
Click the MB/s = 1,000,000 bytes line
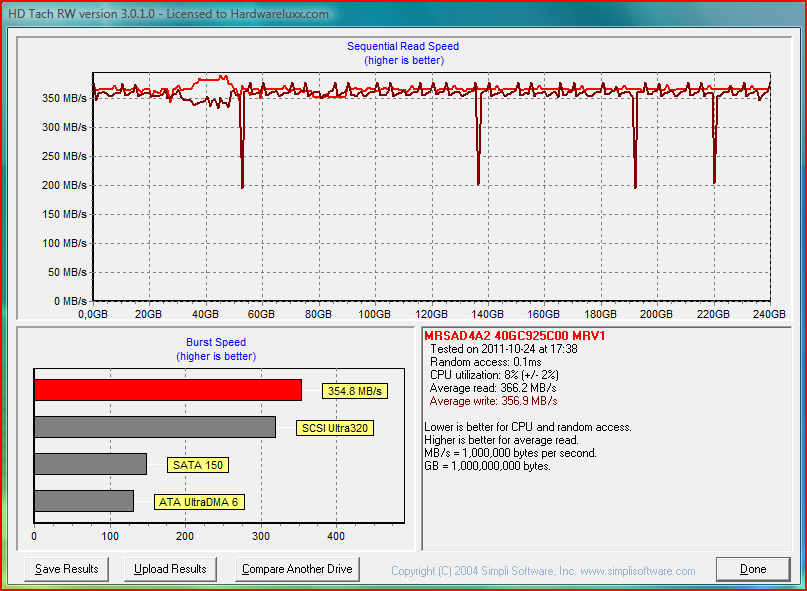[511, 454]
